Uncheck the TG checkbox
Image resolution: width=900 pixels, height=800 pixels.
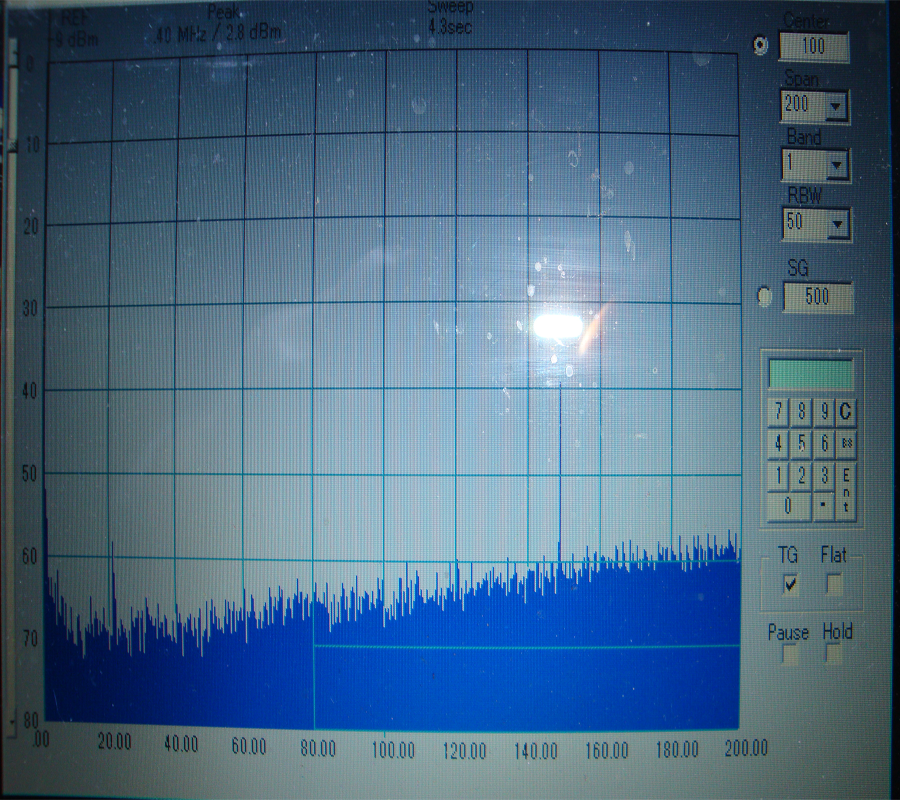point(791,585)
